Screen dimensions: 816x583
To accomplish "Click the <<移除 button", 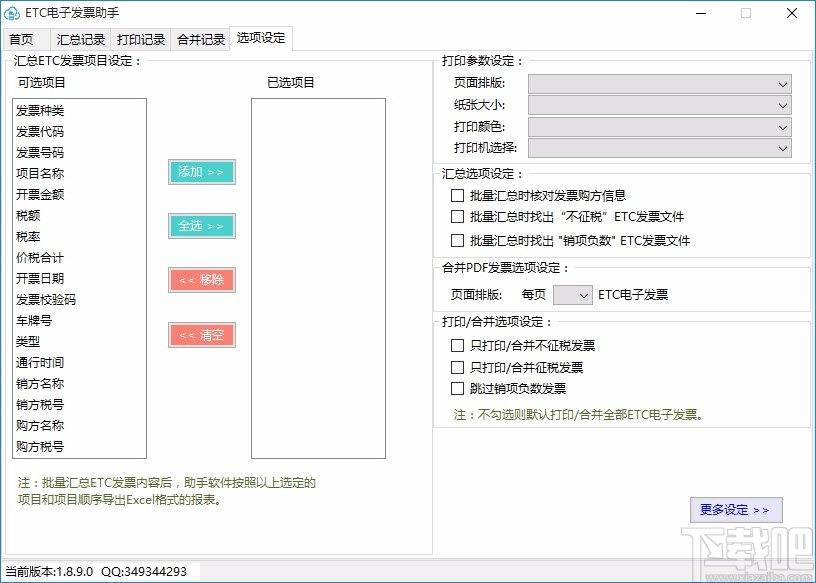I will [201, 280].
